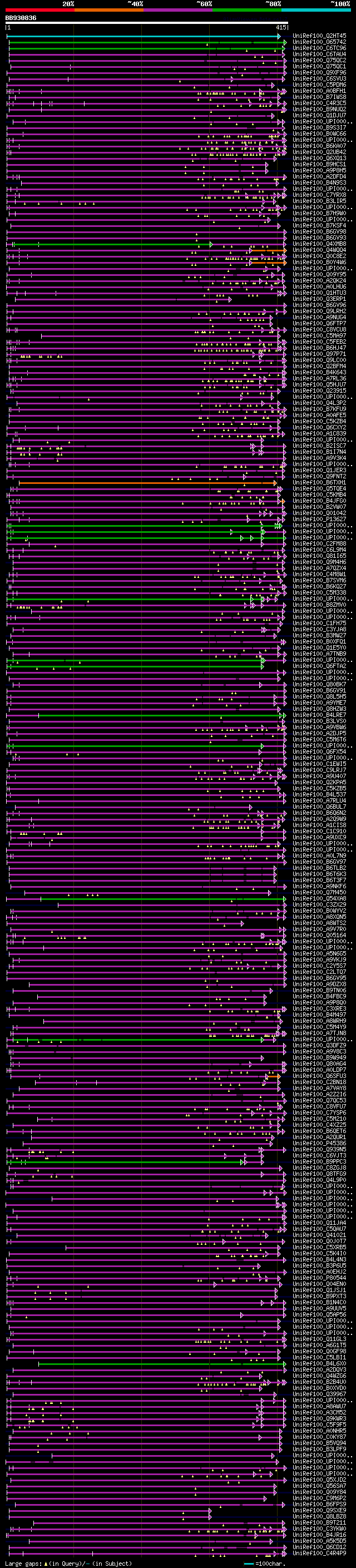Image resolution: width=356 pixels, height=1568 pixels.
Task: Select the UniRef100_A2QK24 label
Action: (x=319, y=280)
